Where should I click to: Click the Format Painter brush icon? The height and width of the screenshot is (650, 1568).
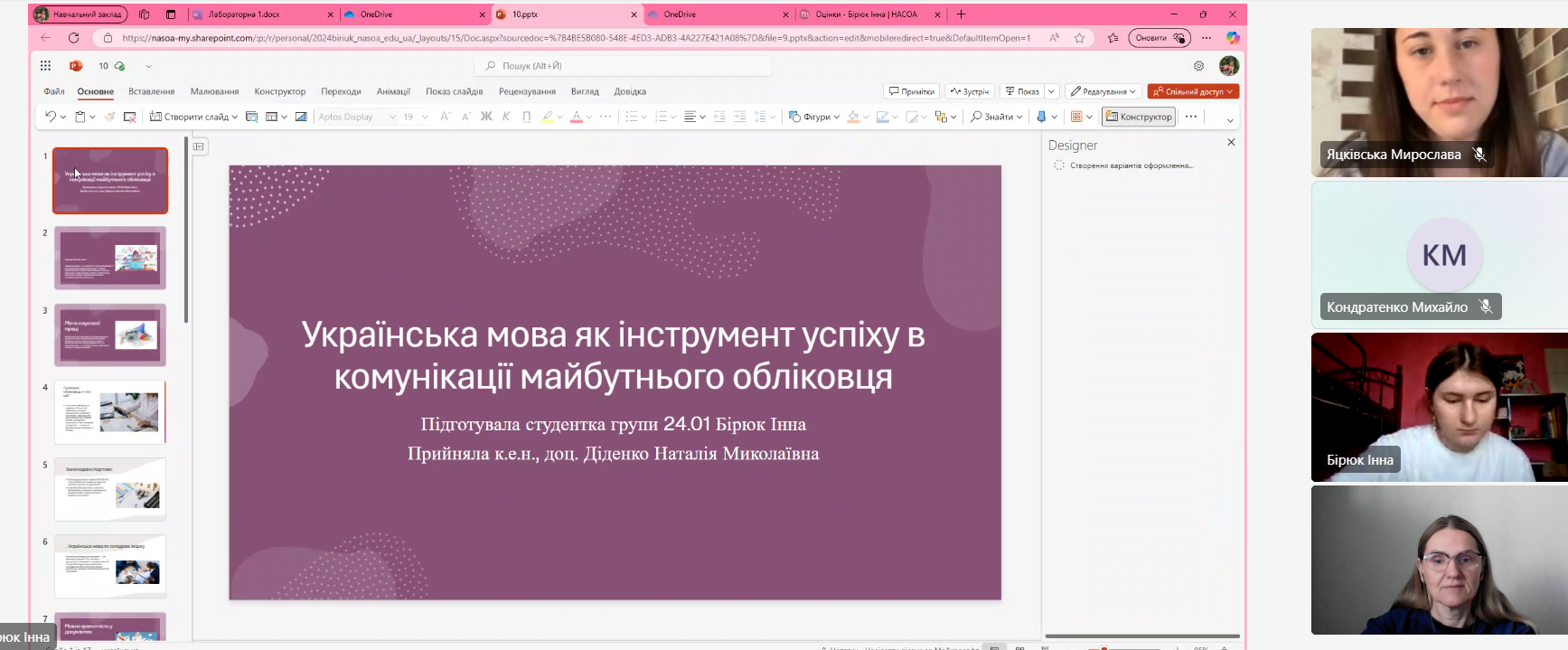tap(109, 117)
